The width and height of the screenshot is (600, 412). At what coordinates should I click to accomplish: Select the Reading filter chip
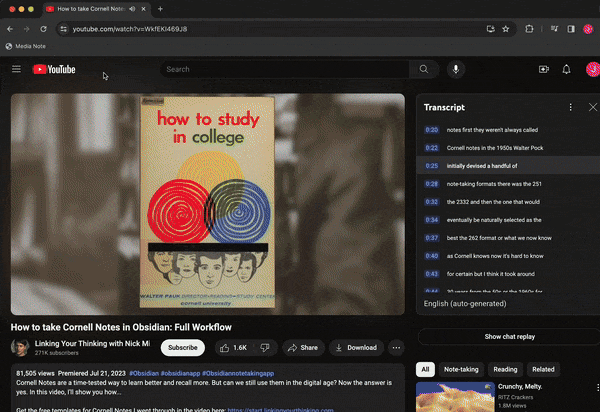[505, 370]
